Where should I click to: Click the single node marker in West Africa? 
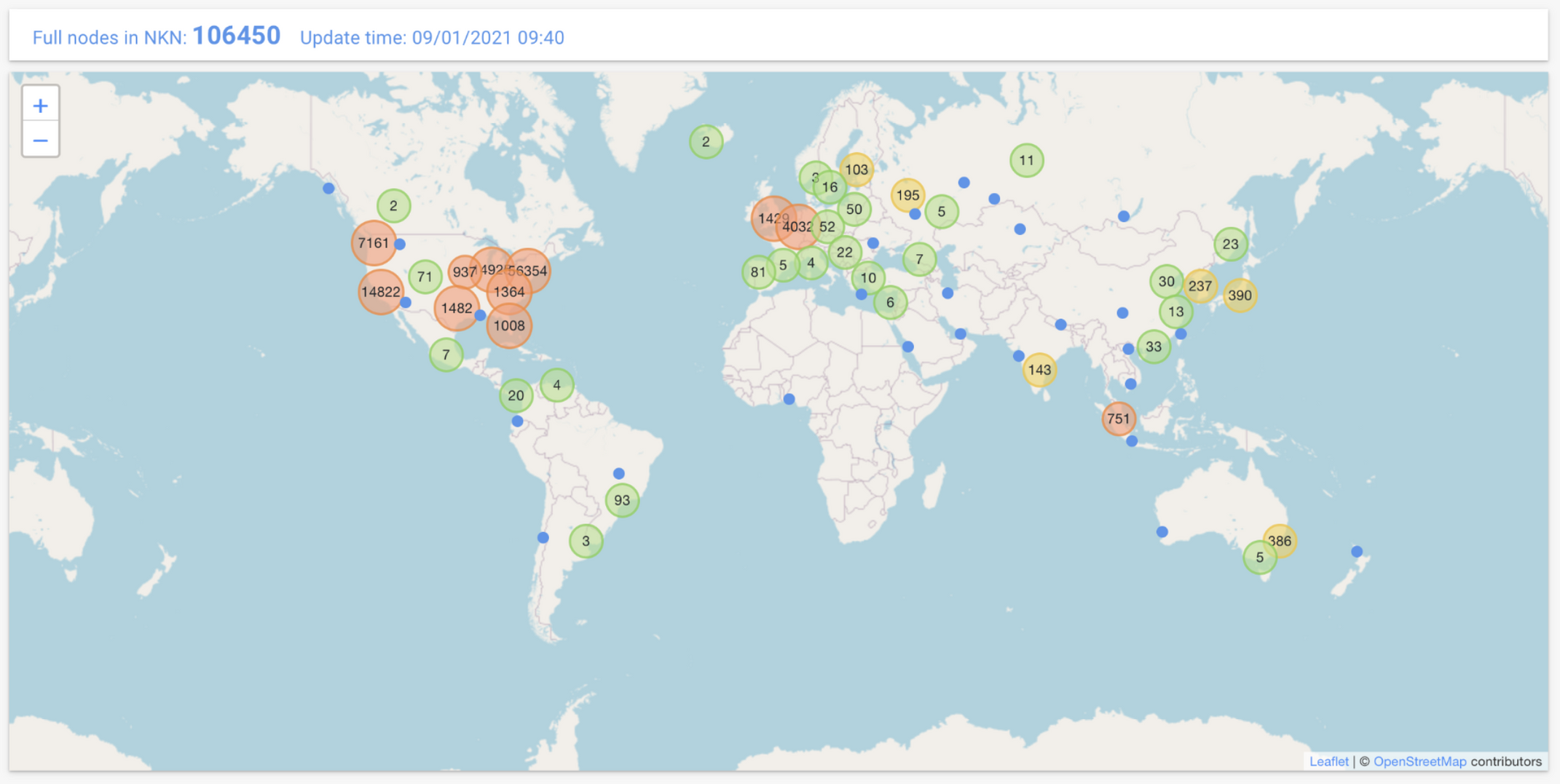789,399
